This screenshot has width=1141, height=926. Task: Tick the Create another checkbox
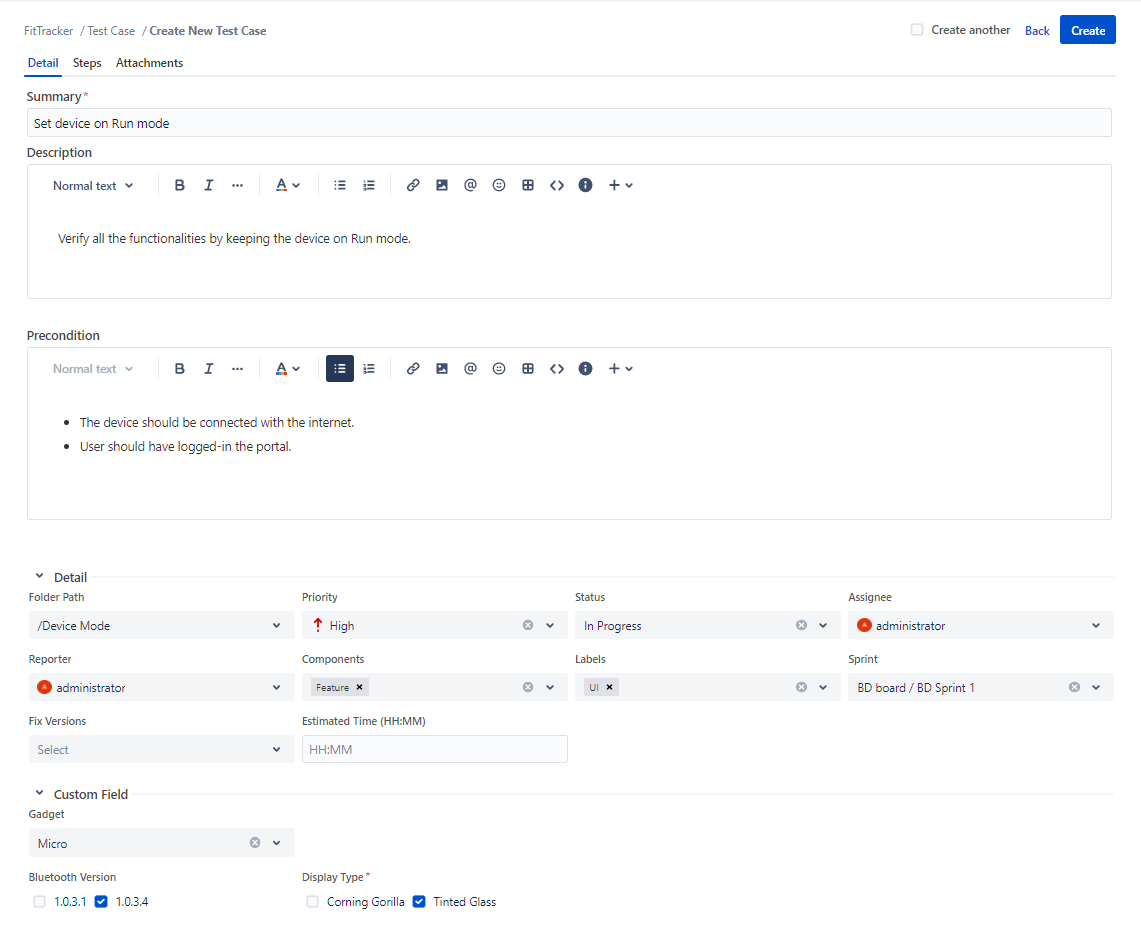(916, 29)
